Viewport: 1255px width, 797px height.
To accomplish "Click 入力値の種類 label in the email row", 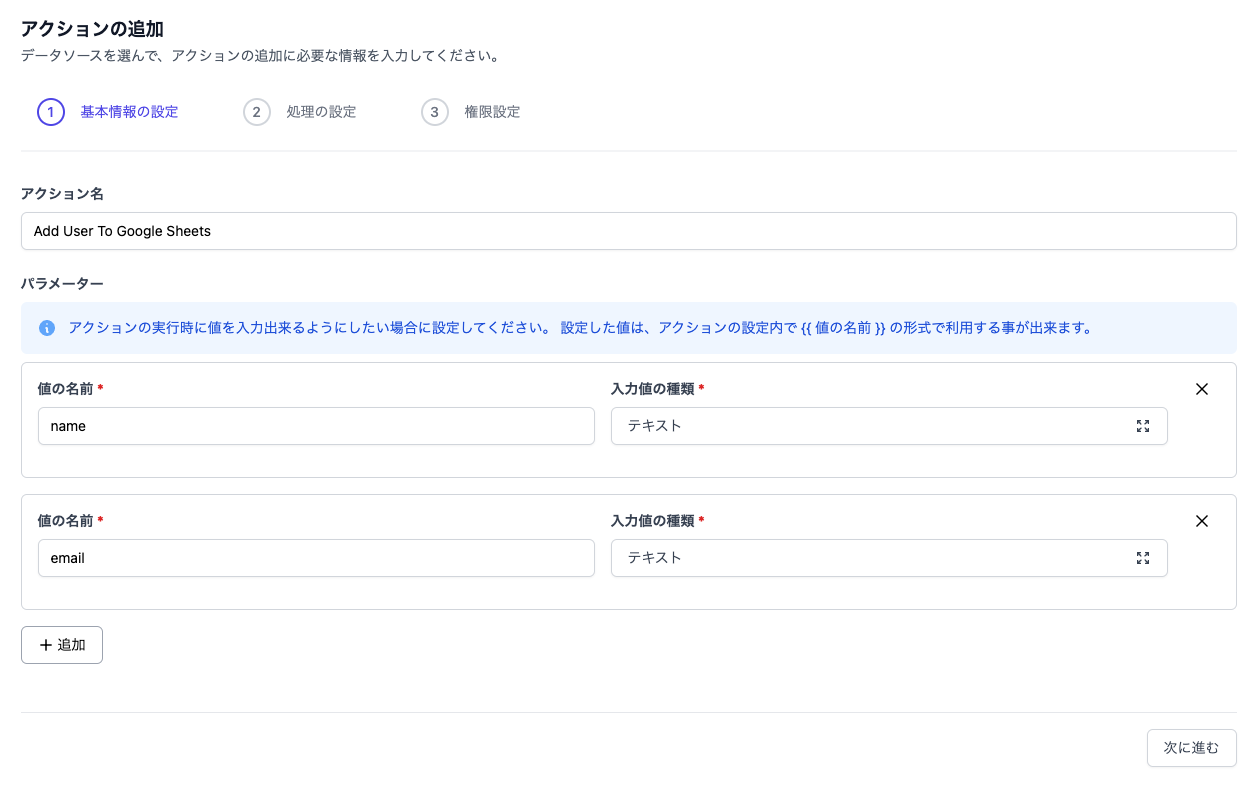I will click(x=653, y=521).
